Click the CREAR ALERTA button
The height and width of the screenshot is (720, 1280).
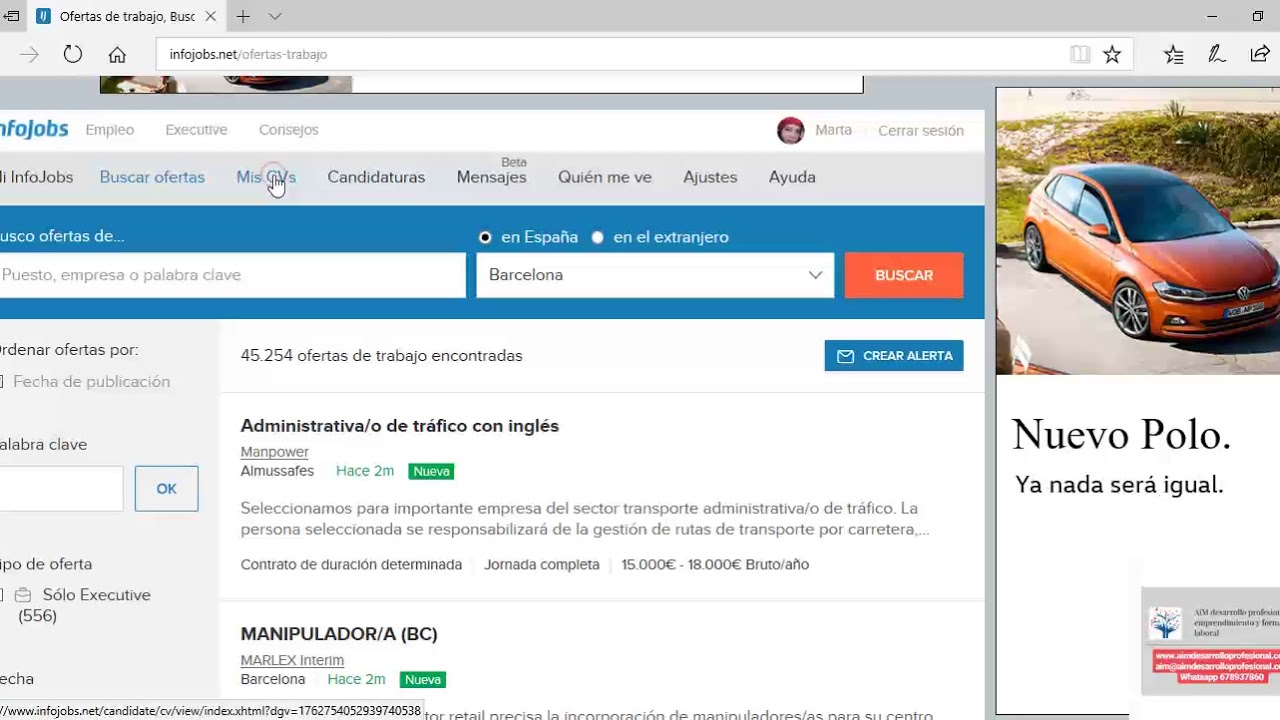point(894,356)
